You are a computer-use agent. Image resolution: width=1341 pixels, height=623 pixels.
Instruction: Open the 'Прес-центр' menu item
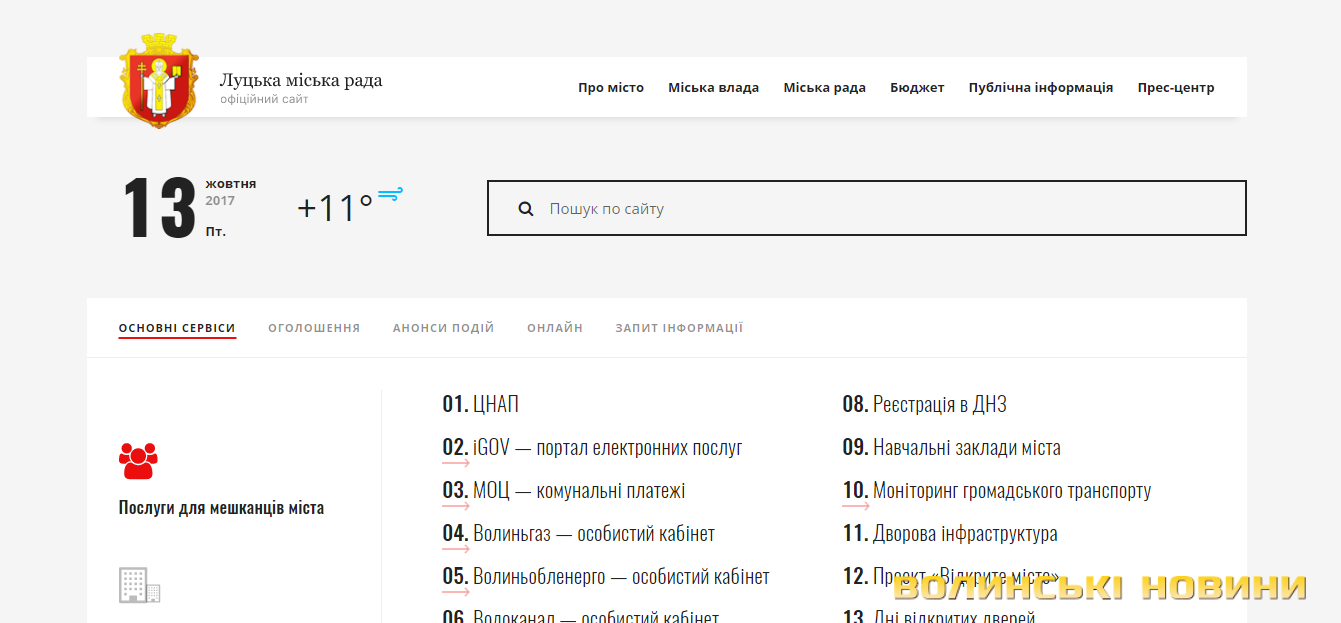coord(1175,88)
